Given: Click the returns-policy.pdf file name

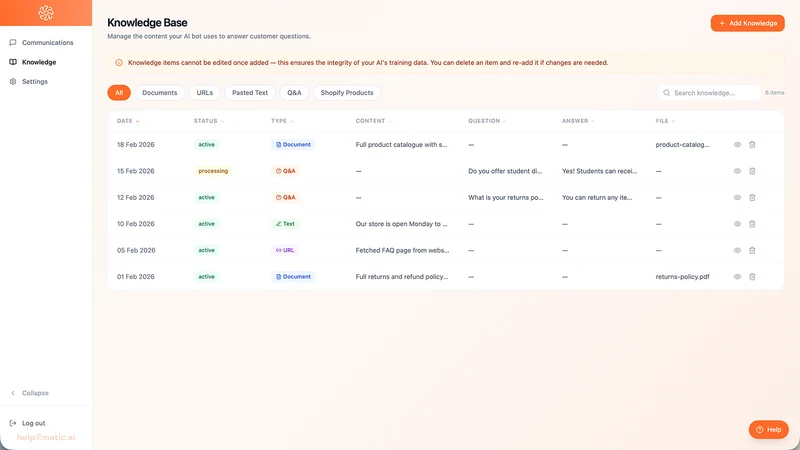Looking at the screenshot, I should 683,277.
